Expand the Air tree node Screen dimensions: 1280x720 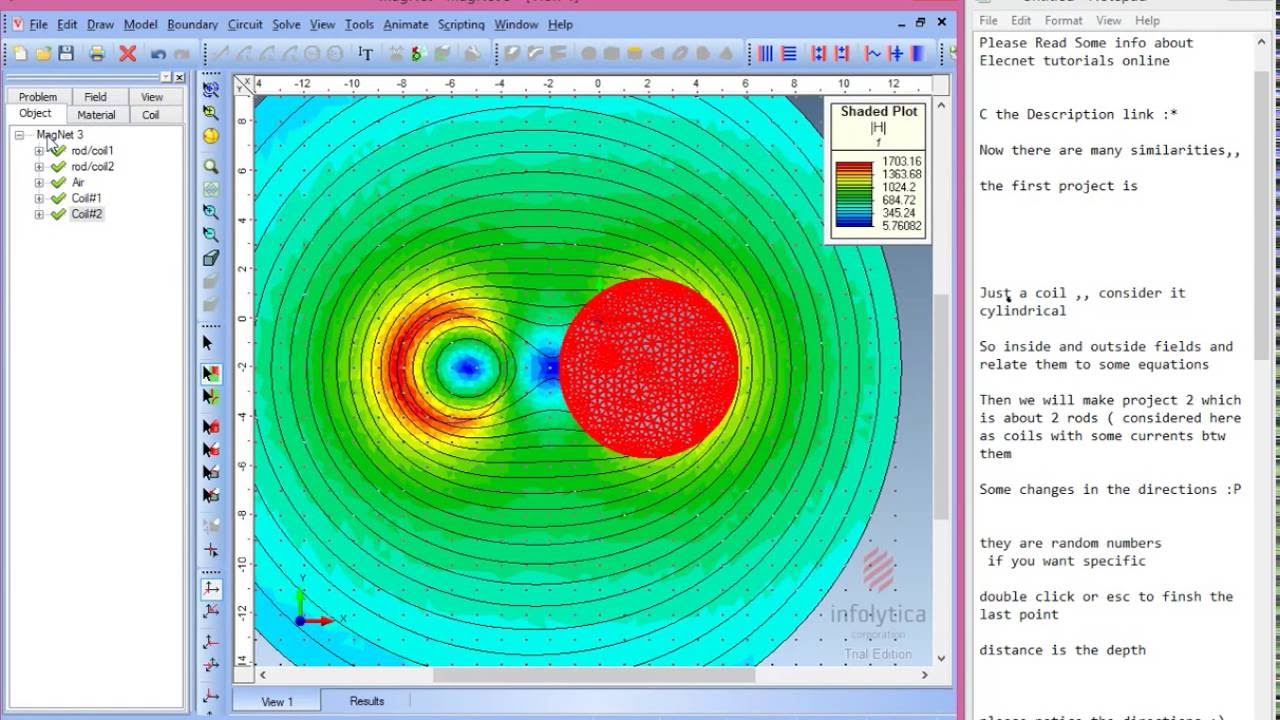point(39,183)
